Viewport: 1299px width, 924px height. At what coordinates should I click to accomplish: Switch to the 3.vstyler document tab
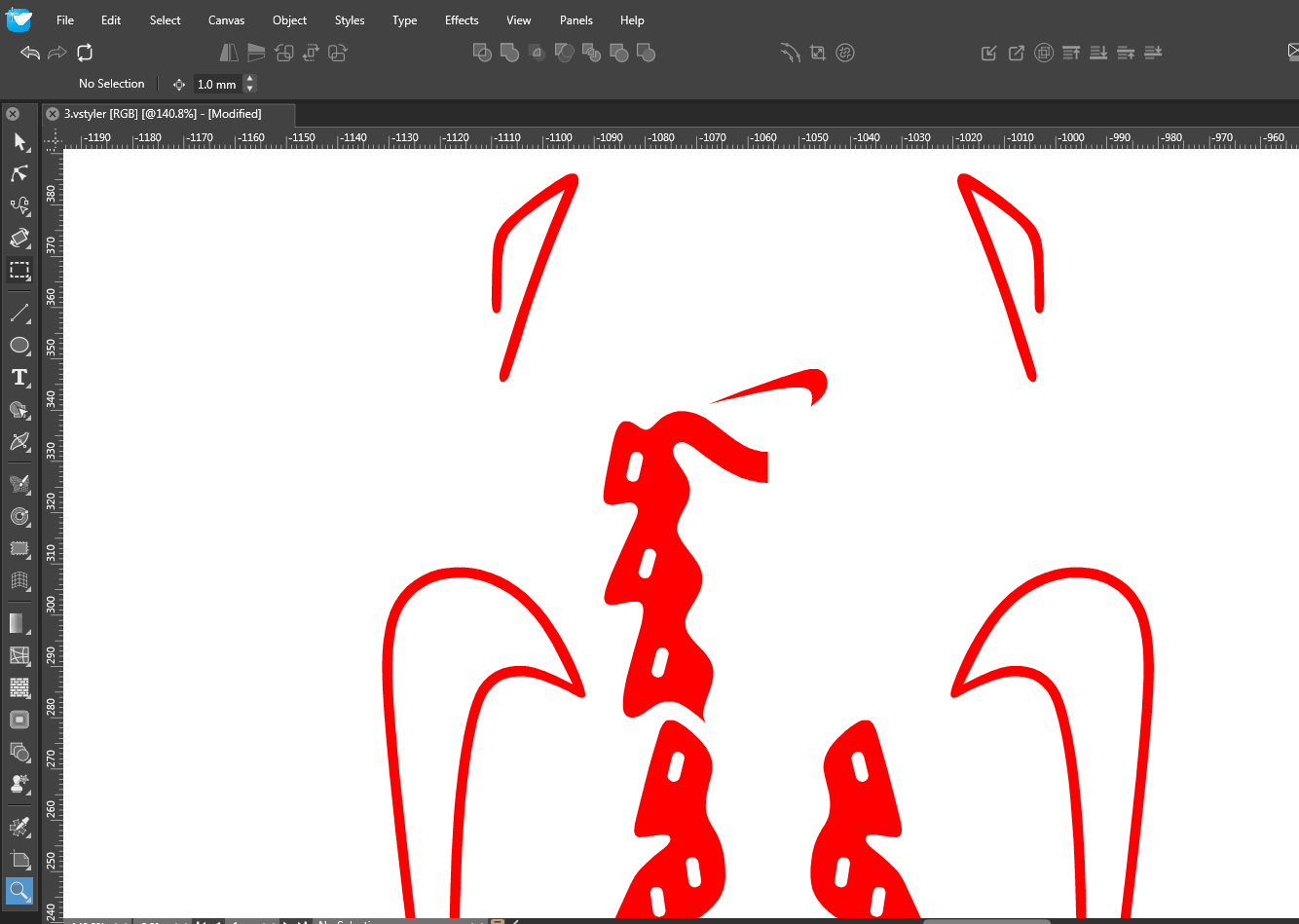pyautogui.click(x=163, y=114)
